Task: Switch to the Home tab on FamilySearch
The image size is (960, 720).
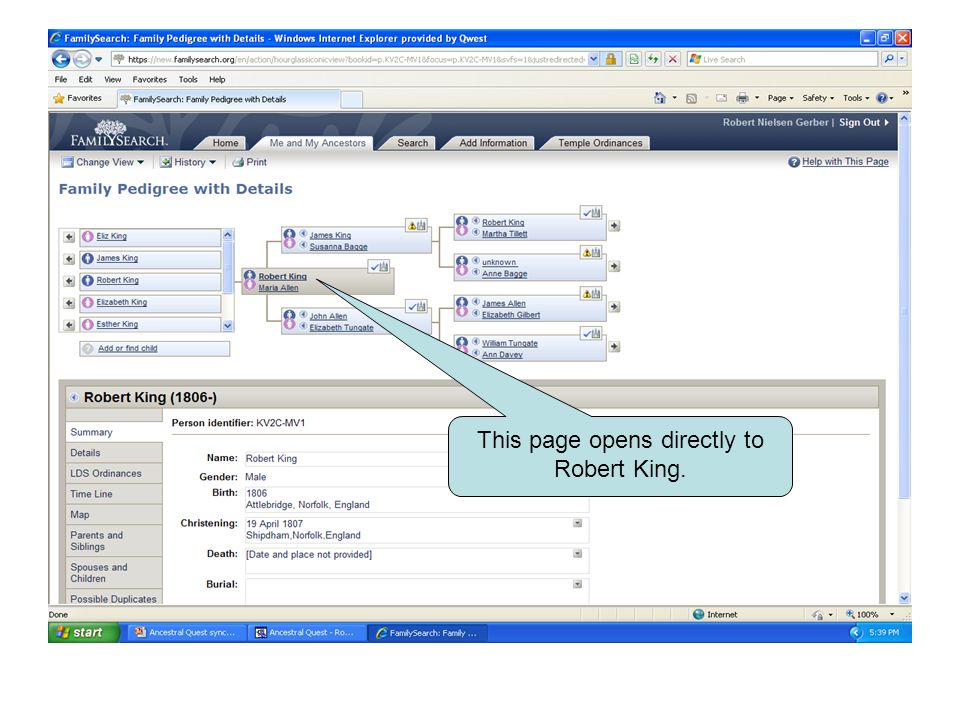Action: (x=225, y=143)
